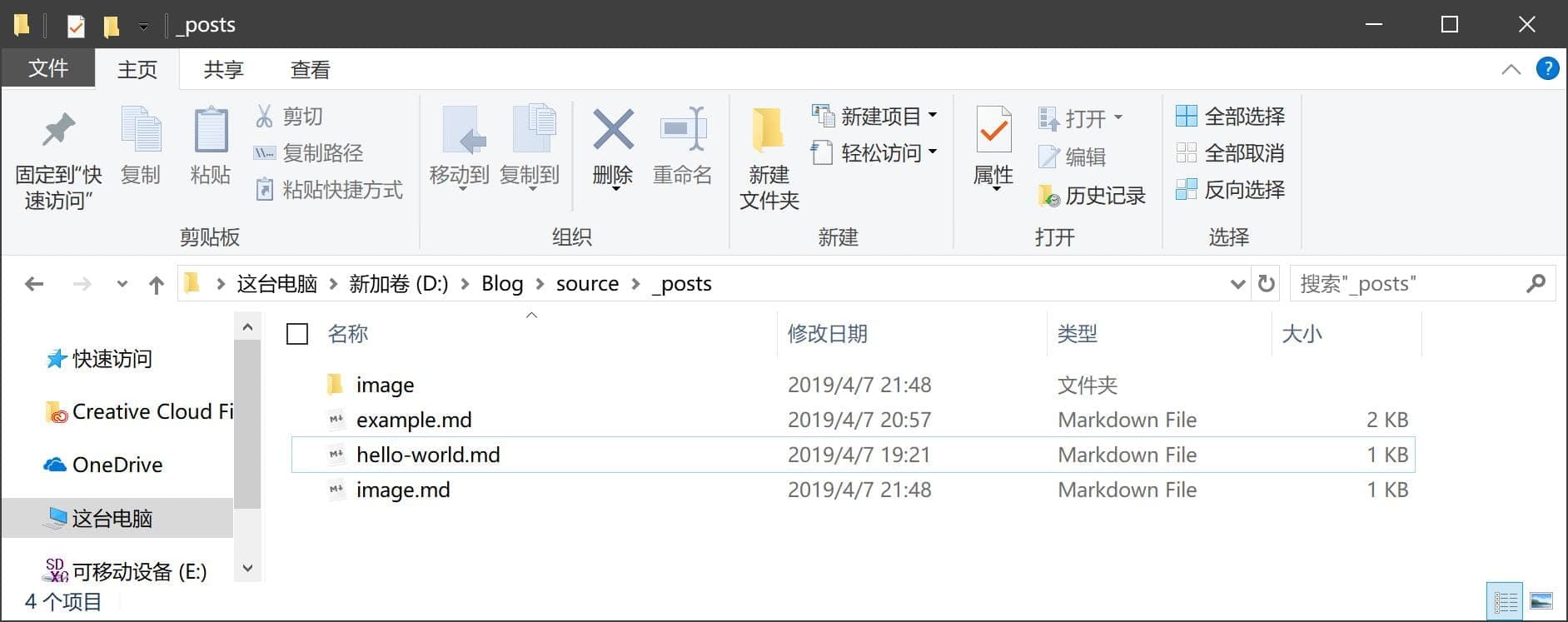The height and width of the screenshot is (622, 1568).
Task: Click Pin to Quick Access (固定到快速访问) icon
Action: [58, 132]
